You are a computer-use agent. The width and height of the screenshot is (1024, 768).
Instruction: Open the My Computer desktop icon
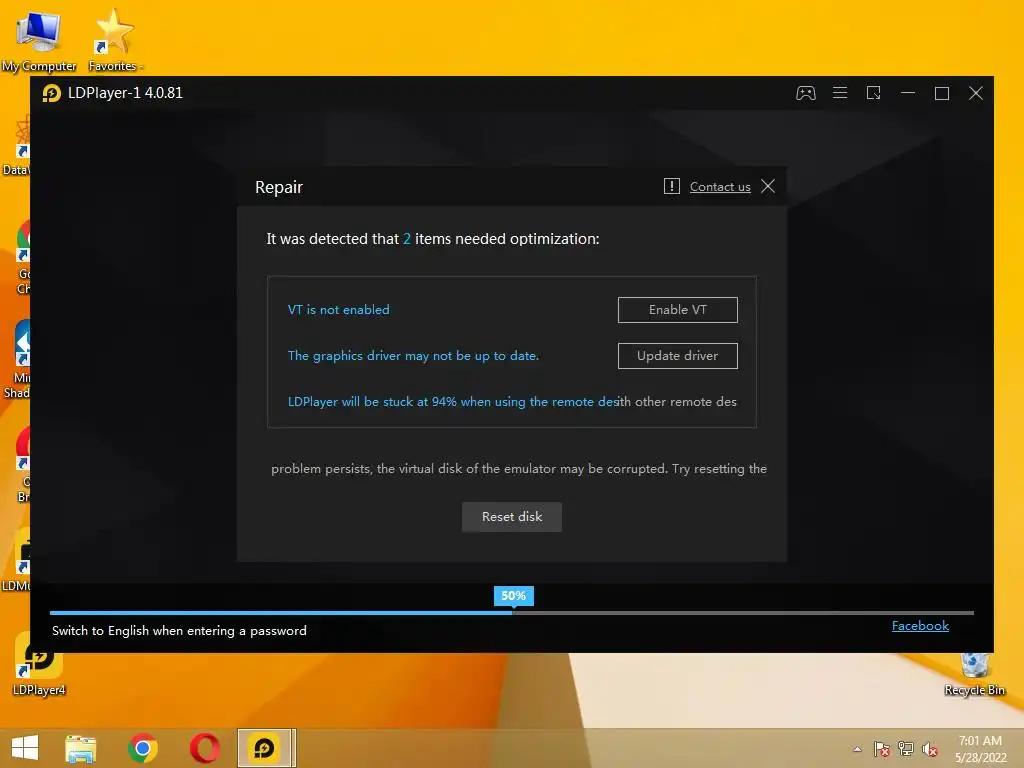point(39,40)
